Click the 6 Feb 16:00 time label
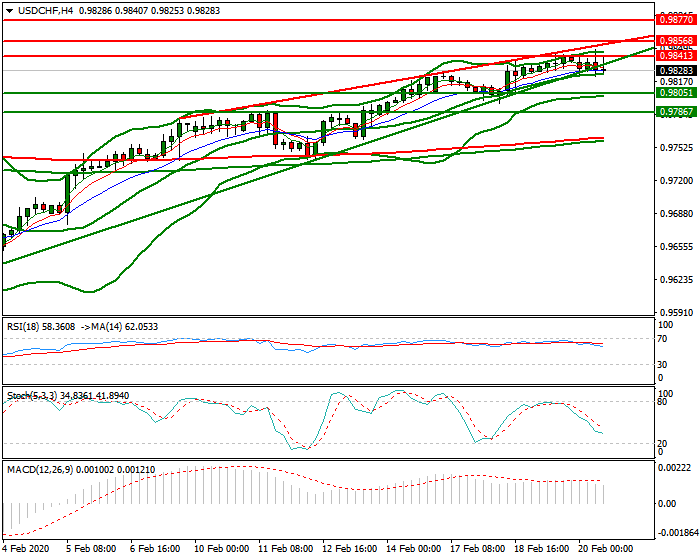 [155, 549]
